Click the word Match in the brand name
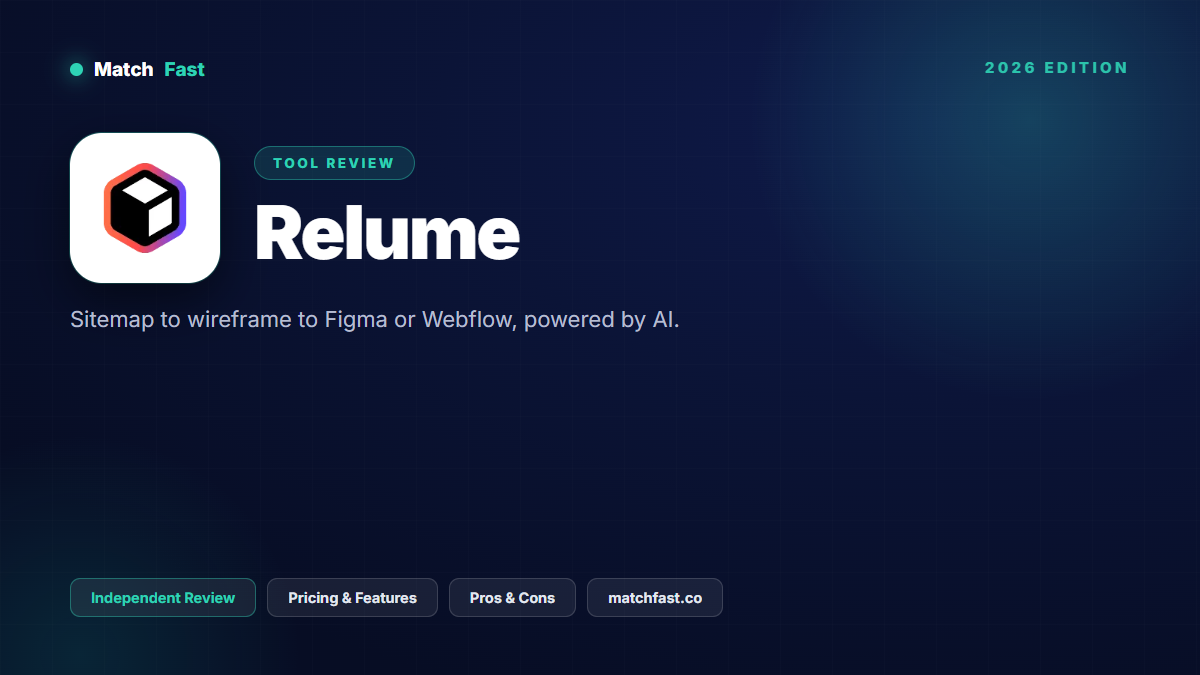 123,70
